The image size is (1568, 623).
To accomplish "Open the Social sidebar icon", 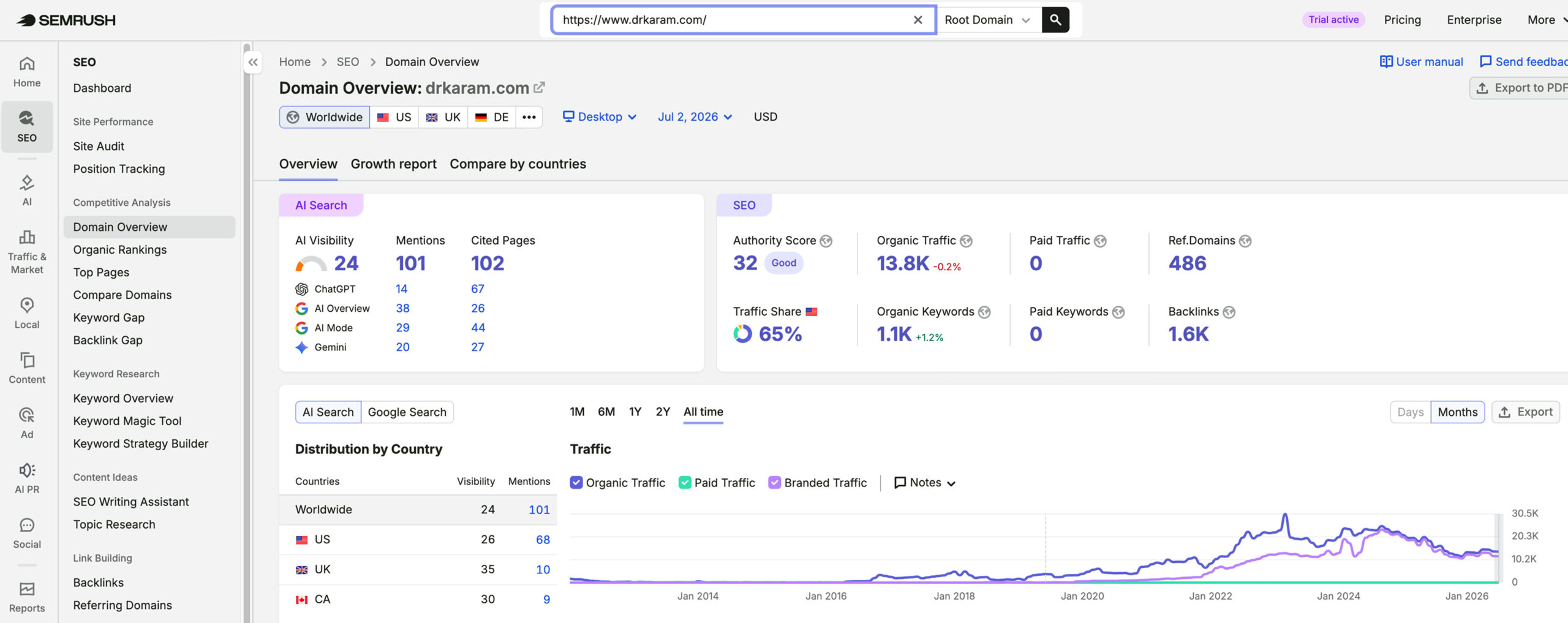I will (27, 533).
